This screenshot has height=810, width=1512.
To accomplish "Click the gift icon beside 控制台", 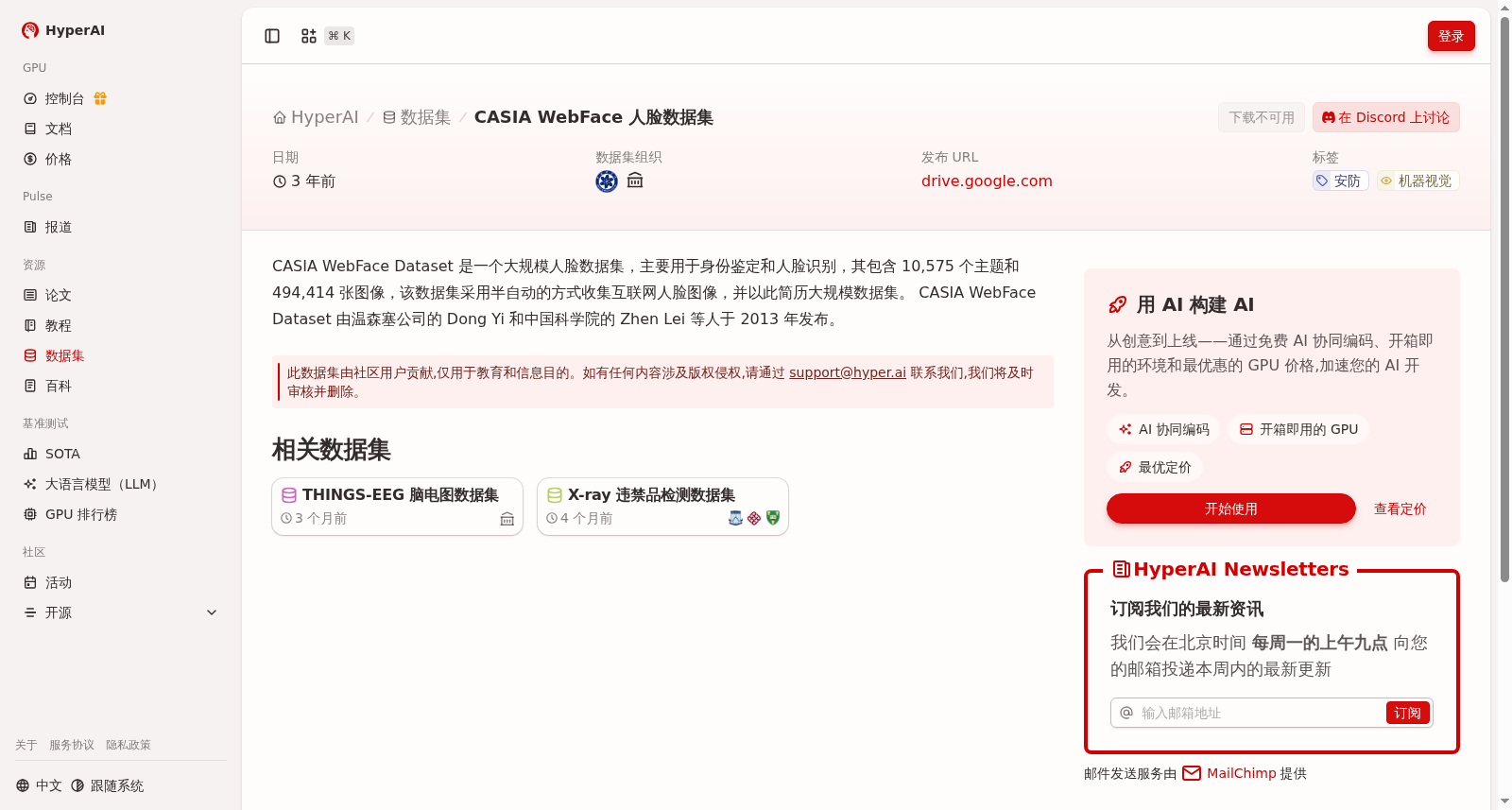I will point(100,98).
